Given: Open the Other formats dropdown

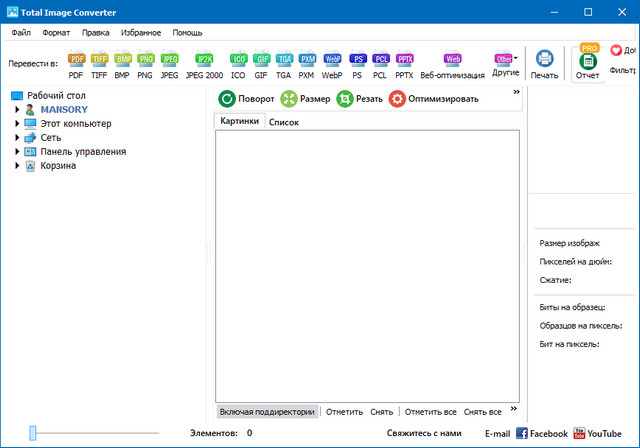Looking at the screenshot, I should [506, 64].
